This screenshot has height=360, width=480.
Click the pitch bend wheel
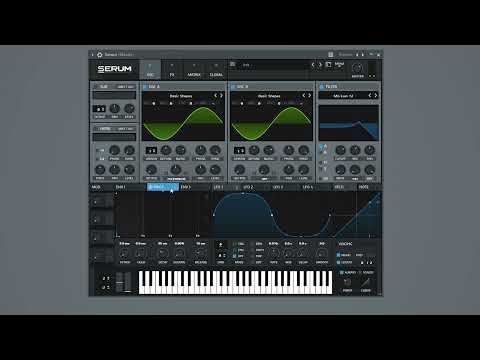119,283
